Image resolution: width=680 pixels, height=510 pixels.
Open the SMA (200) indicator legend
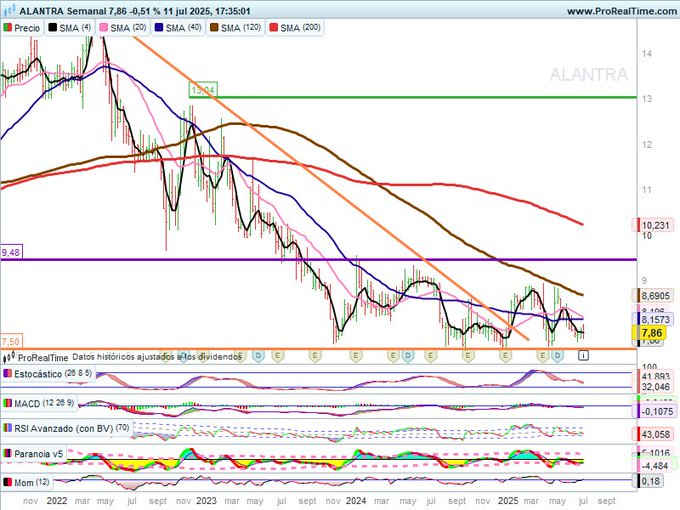tap(295, 28)
